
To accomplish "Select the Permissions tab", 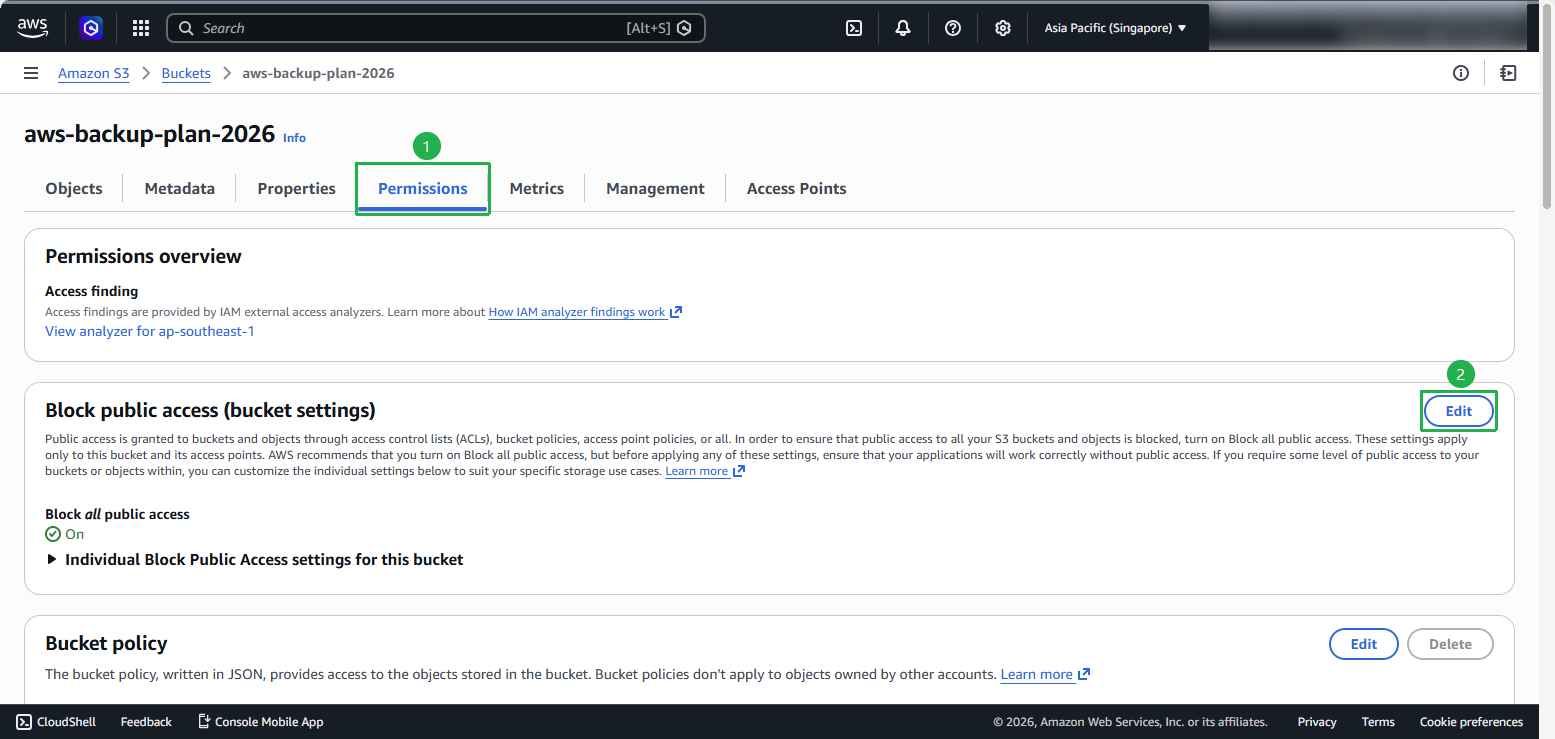I will (423, 188).
